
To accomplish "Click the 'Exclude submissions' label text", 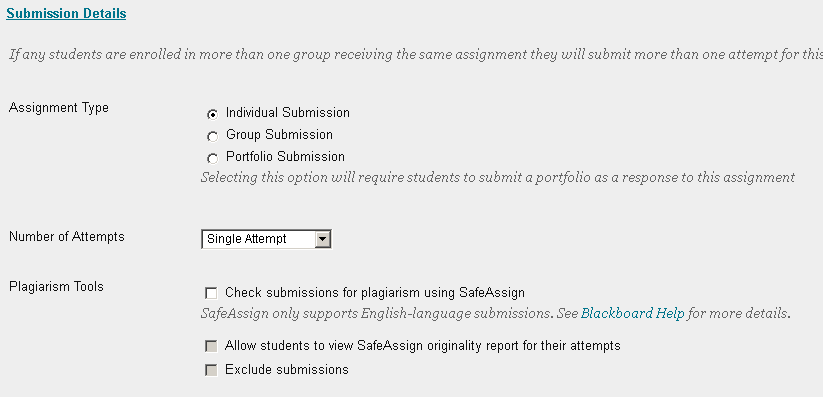I will (287, 370).
